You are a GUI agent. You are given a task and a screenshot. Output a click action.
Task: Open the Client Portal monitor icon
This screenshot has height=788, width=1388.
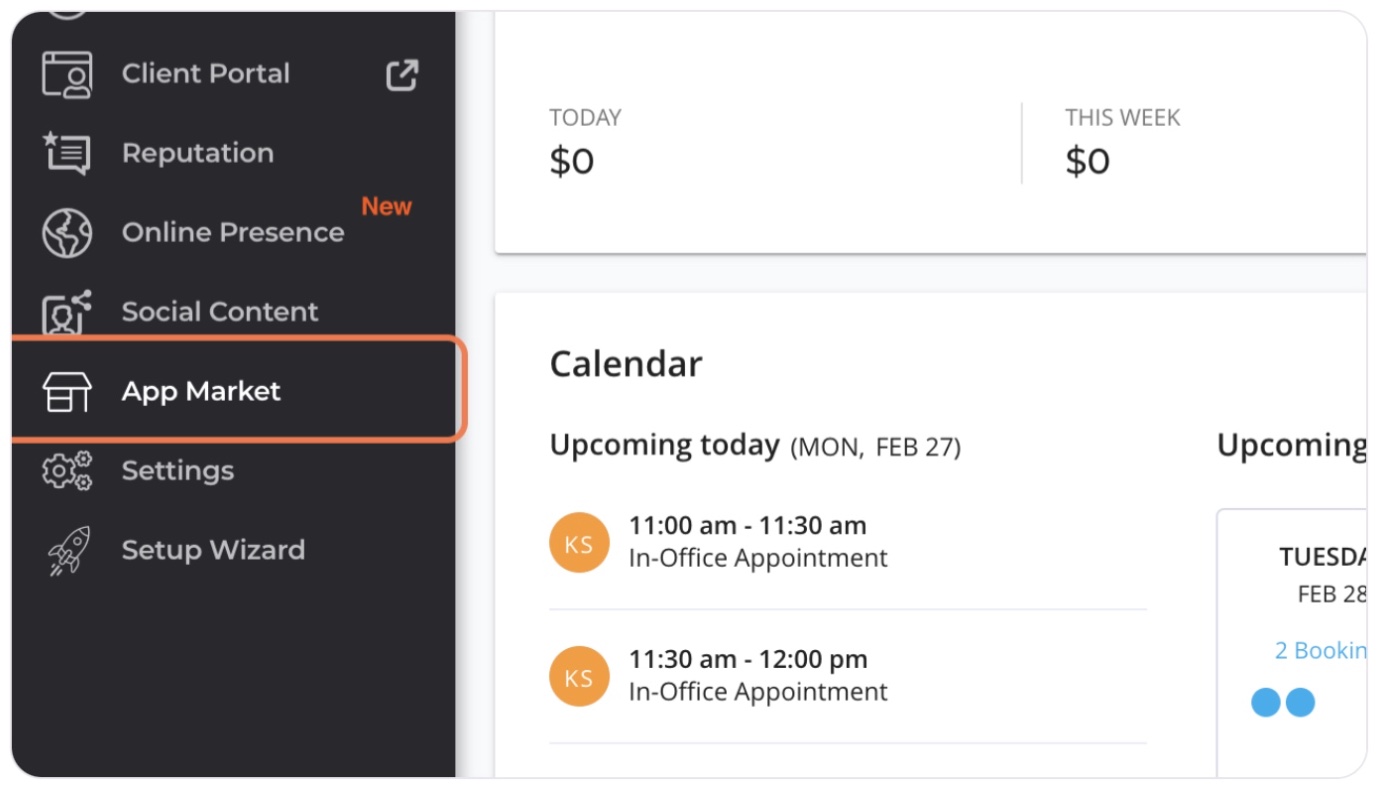67,75
